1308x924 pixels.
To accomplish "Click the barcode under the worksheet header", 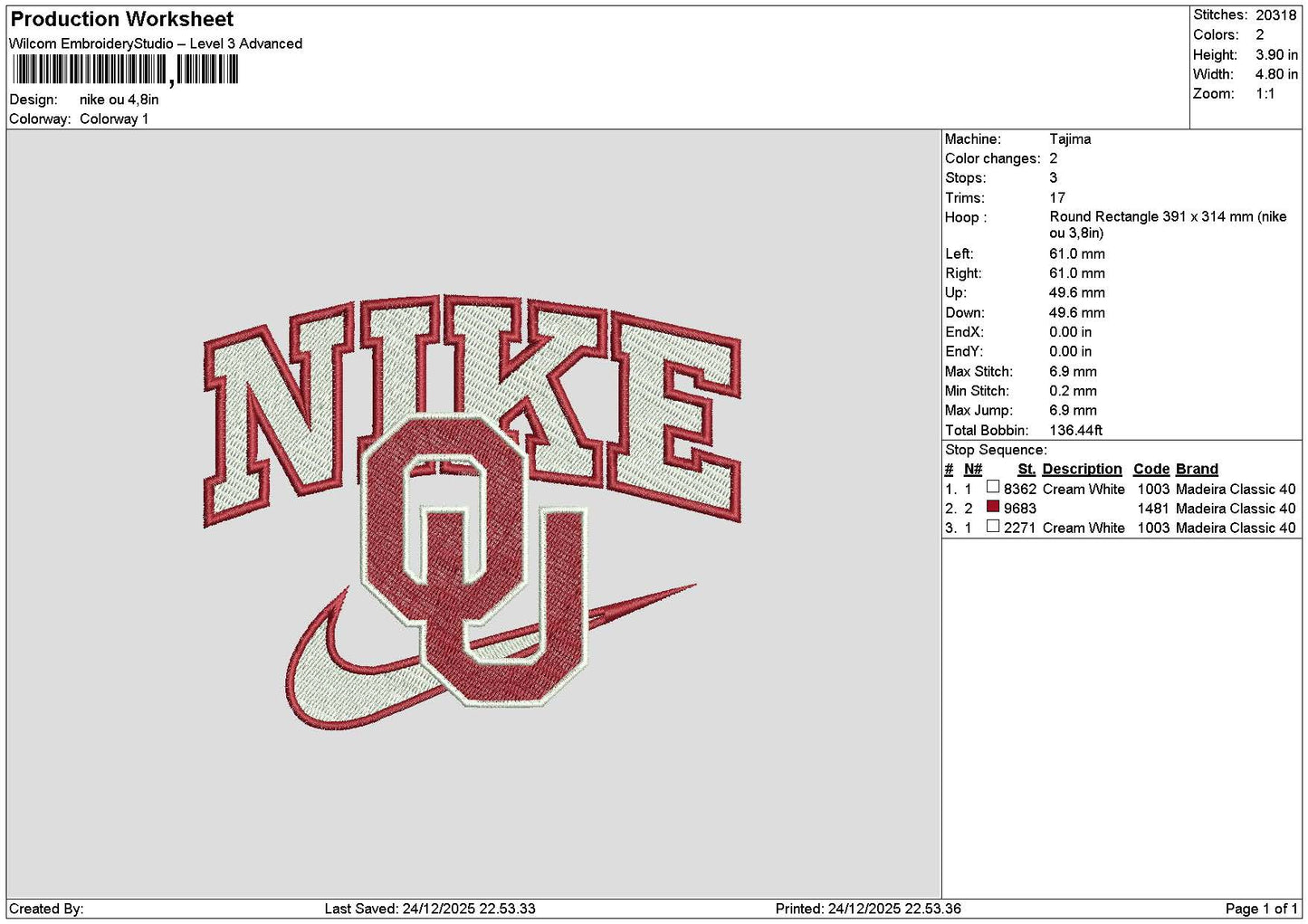I will pos(125,70).
